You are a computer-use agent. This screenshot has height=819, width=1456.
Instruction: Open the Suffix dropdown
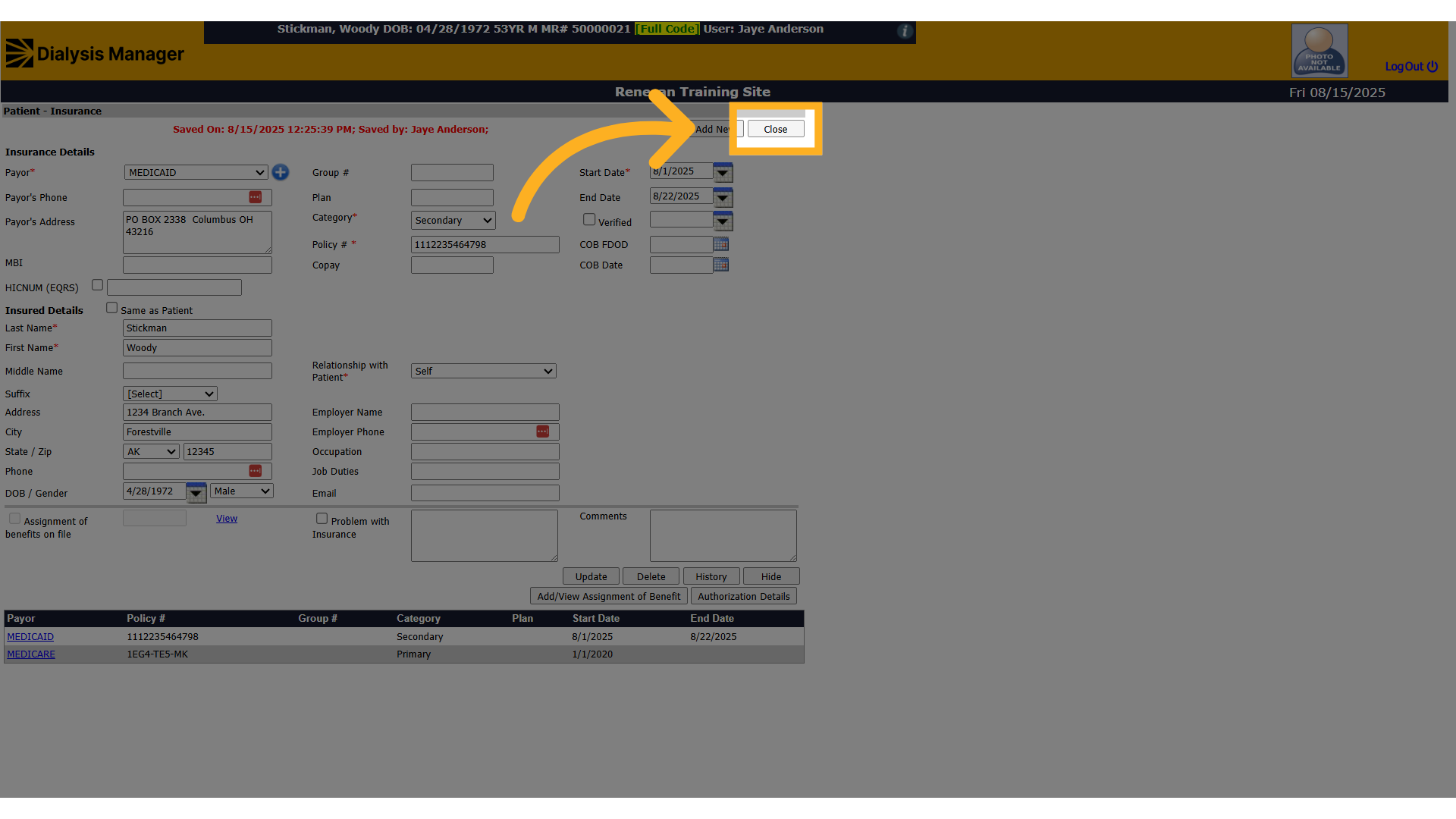(170, 394)
